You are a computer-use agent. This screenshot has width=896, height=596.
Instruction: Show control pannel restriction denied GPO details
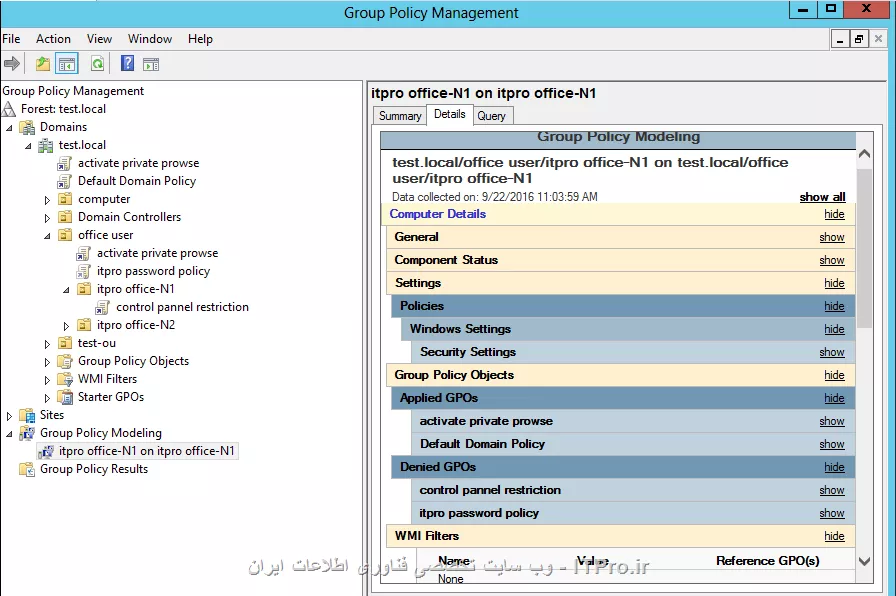(x=832, y=490)
